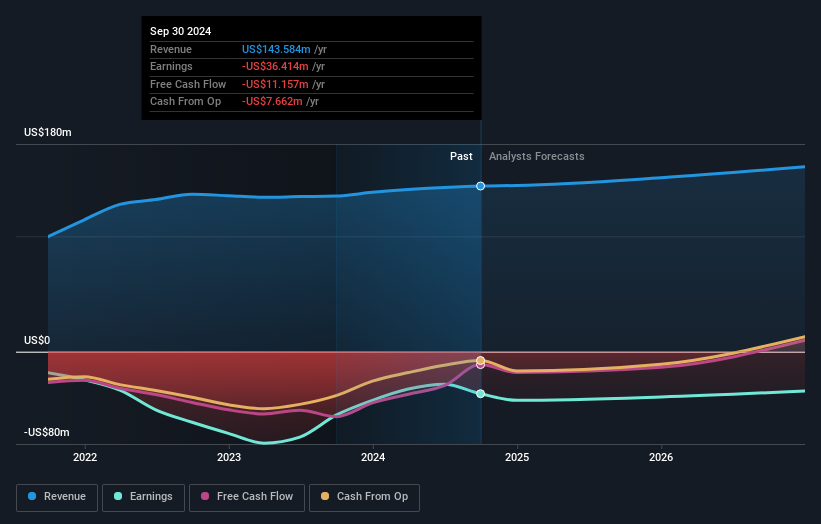Click the US$0 y-axis label
The image size is (821, 524).
[x=37, y=340]
